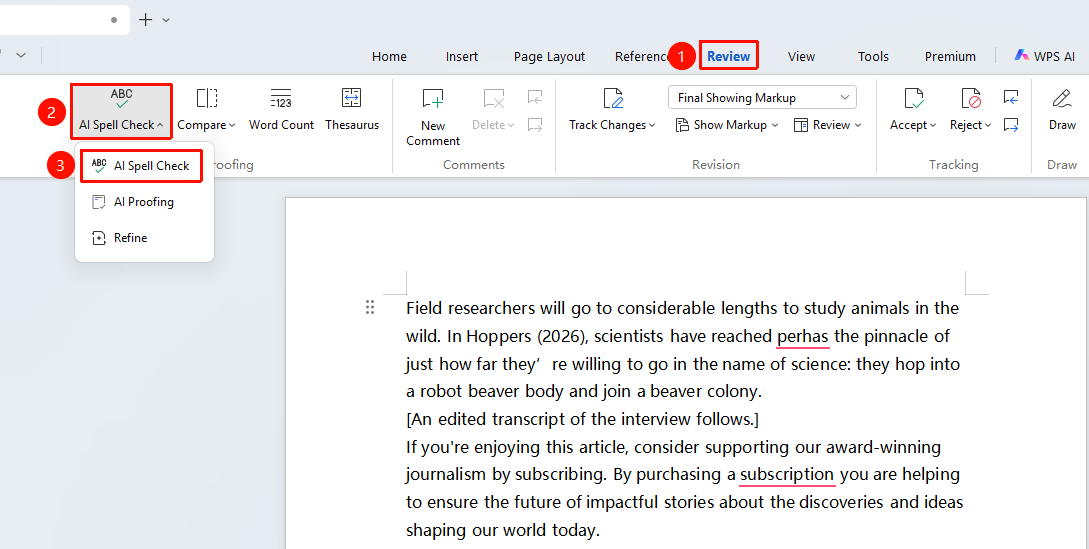Jump to the next tracked change icon
Screen dimensions: 1089x549
pyautogui.click(x=1011, y=125)
